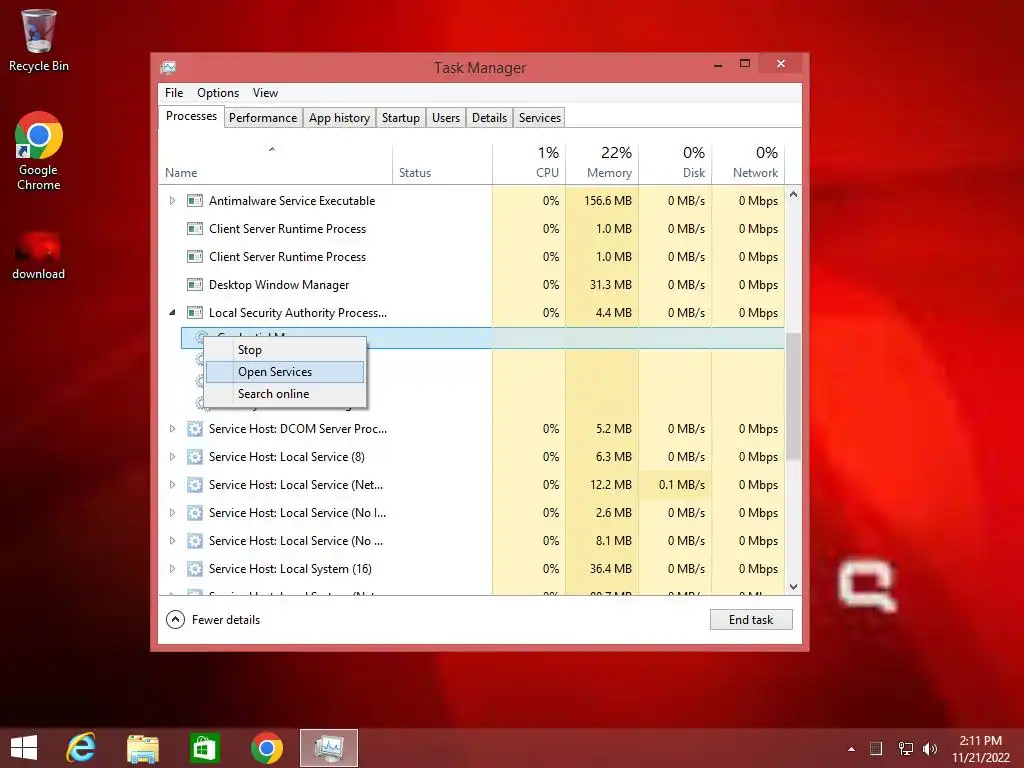The image size is (1024, 768).
Task: Click the Service Host: Local System (16) gear icon
Action: (195, 569)
